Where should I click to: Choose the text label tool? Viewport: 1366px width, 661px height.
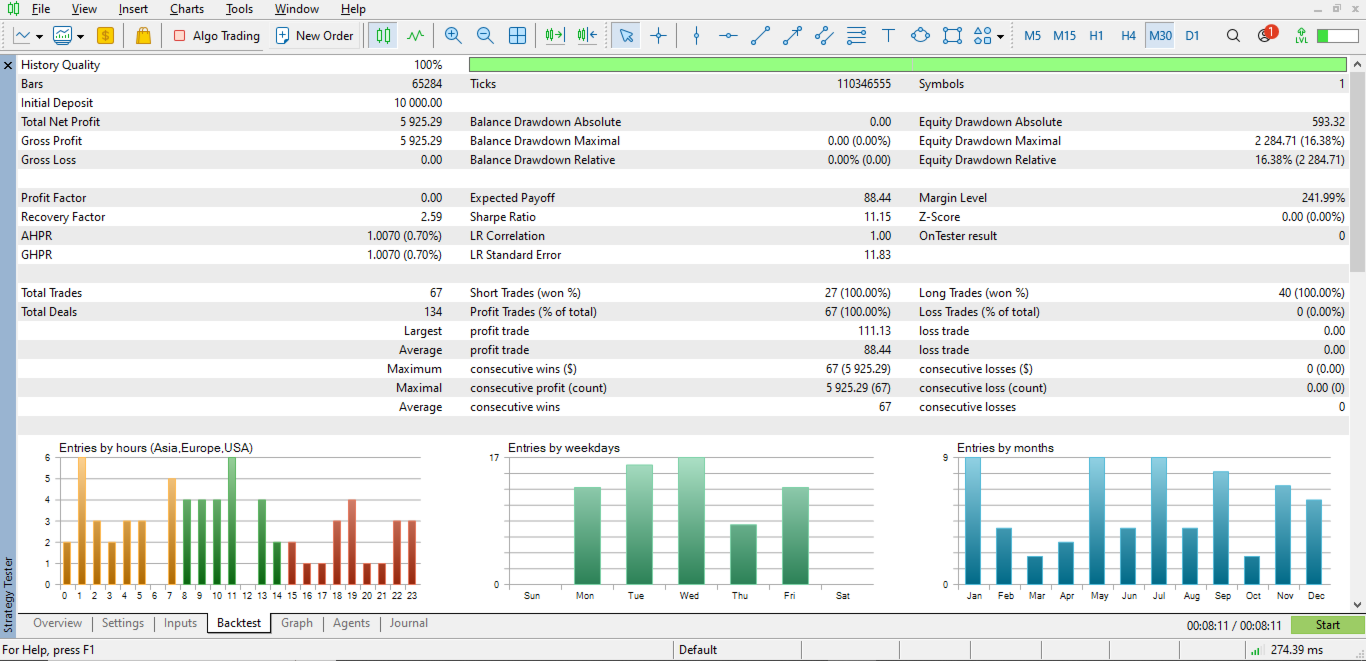[888, 36]
